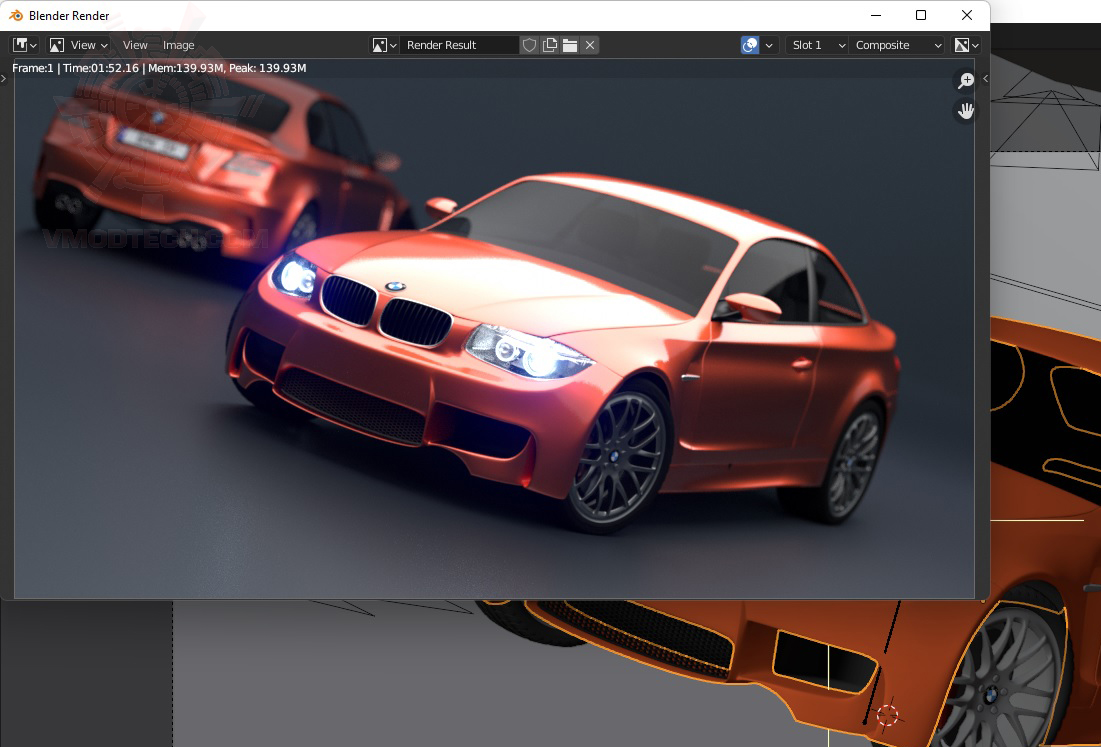The height and width of the screenshot is (747, 1101).
Task: Unlink Render Result with the X icon
Action: pos(590,45)
